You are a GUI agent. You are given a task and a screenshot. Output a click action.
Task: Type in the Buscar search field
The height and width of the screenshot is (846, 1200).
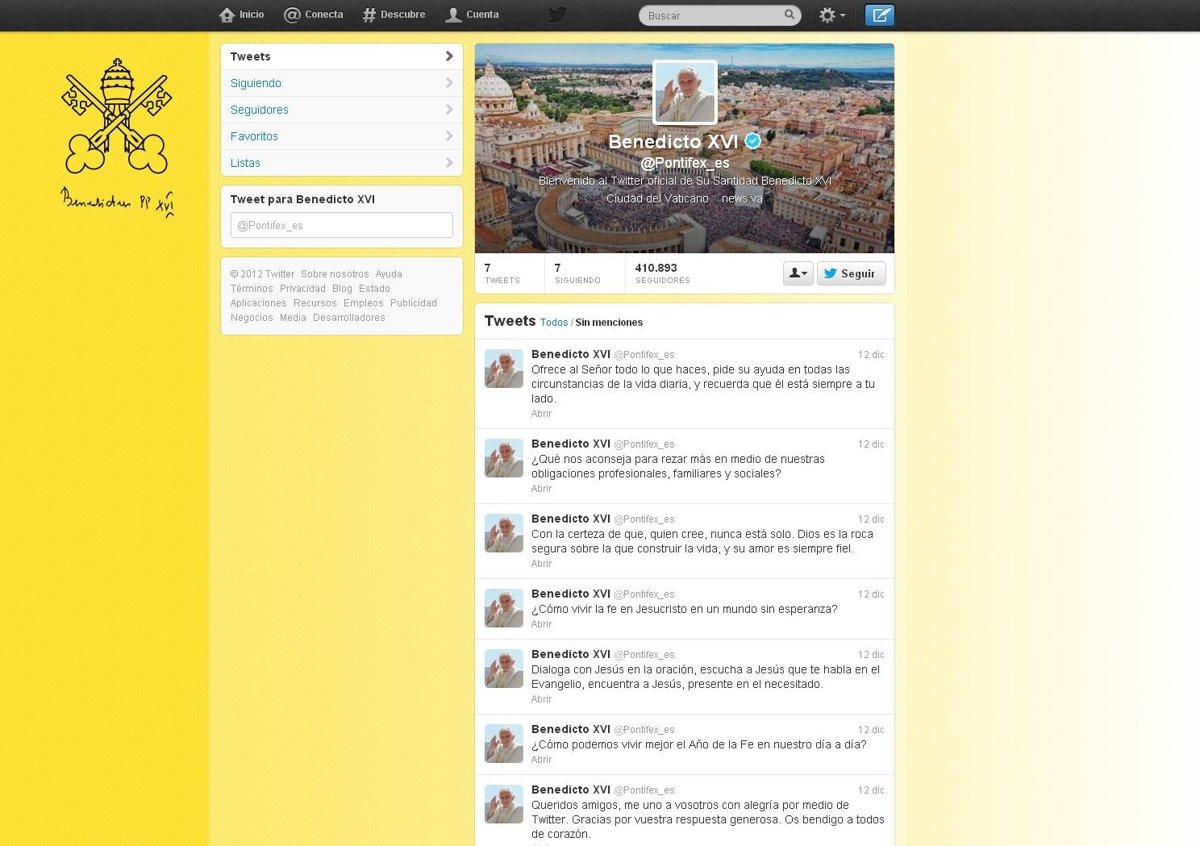[x=710, y=16]
